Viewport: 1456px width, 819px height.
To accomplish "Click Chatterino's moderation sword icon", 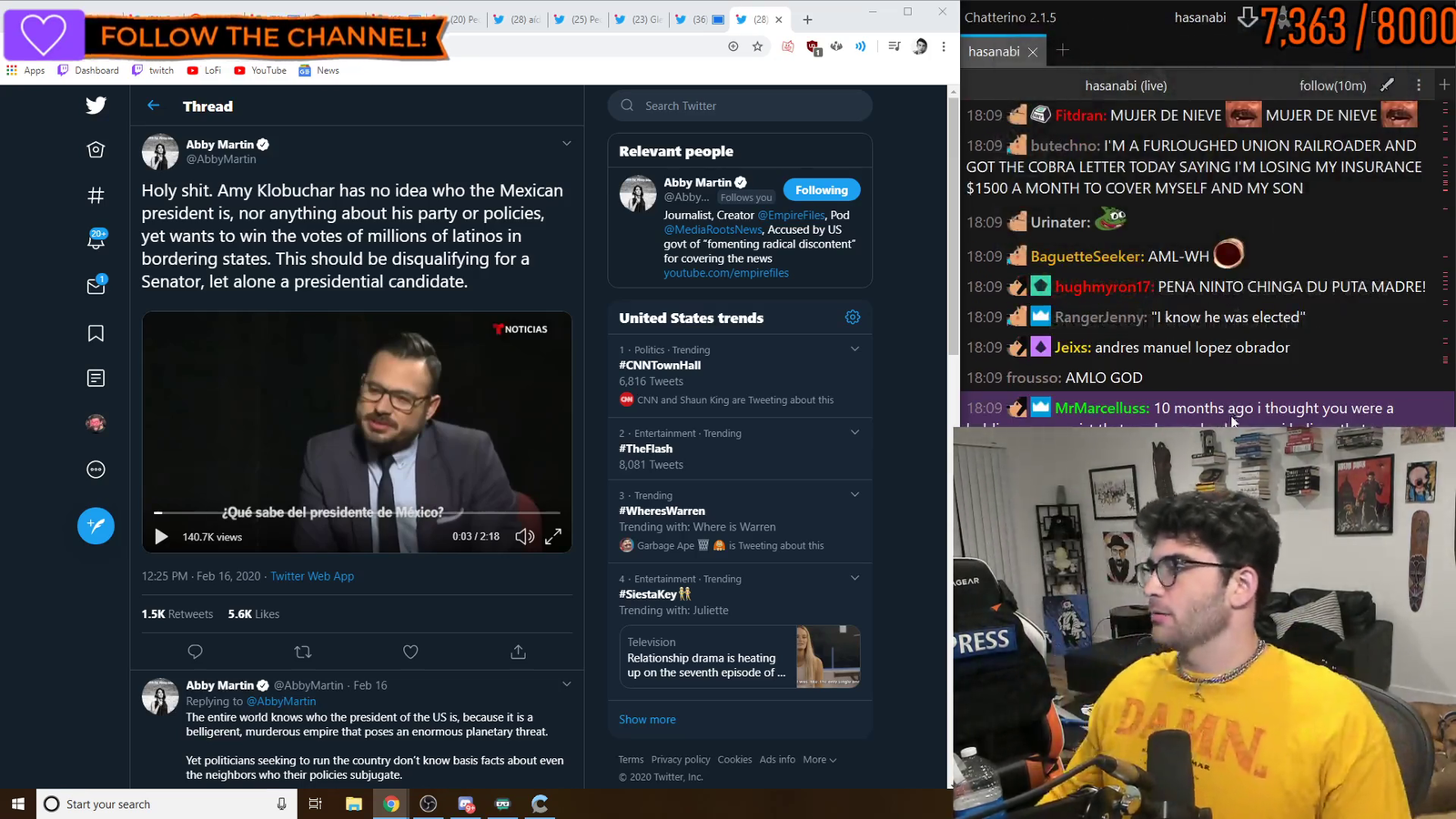I will click(1387, 85).
